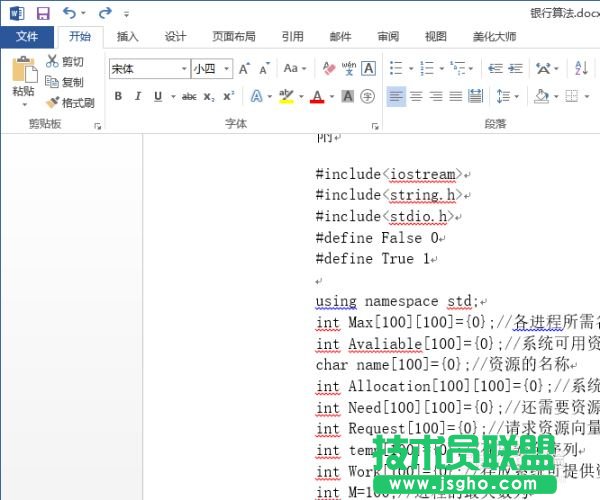Viewport: 600px width, 500px height.
Task: Switch to the 美化大师 tab
Action: coord(494,37)
